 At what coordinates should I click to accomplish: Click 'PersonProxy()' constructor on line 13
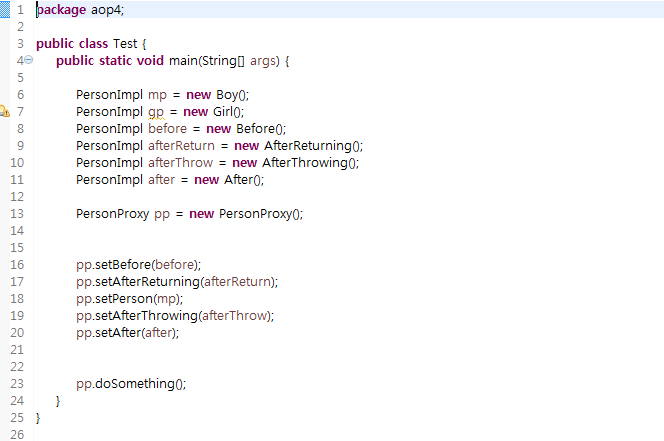260,214
